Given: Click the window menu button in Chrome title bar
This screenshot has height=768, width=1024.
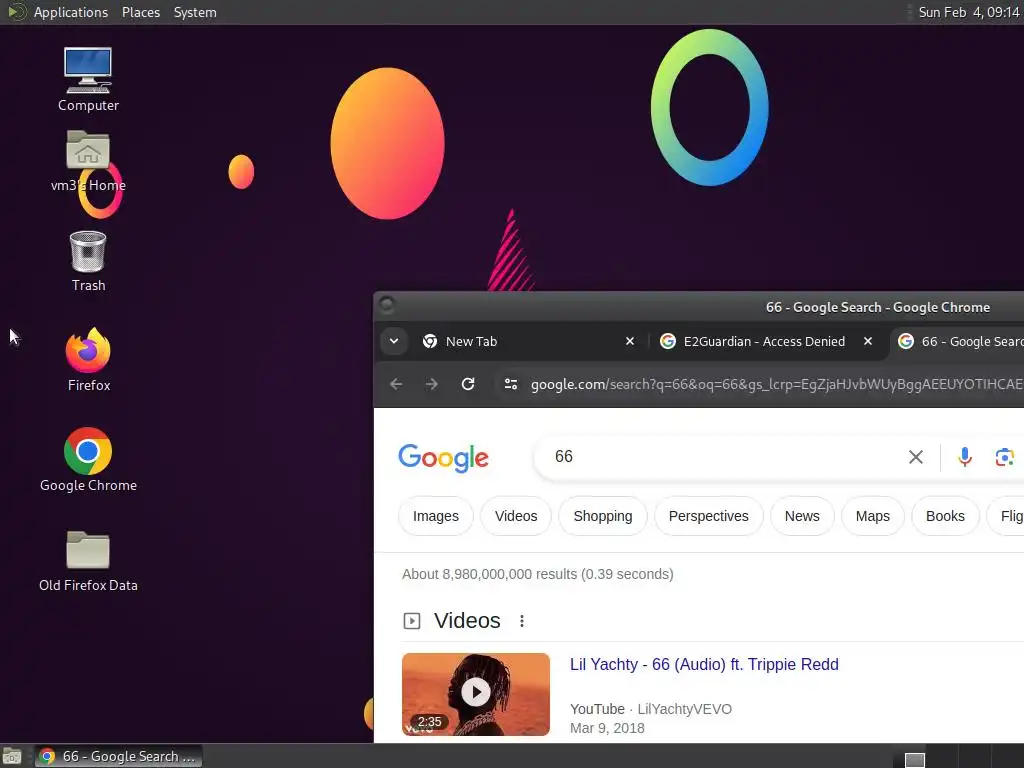Looking at the screenshot, I should (x=387, y=305).
